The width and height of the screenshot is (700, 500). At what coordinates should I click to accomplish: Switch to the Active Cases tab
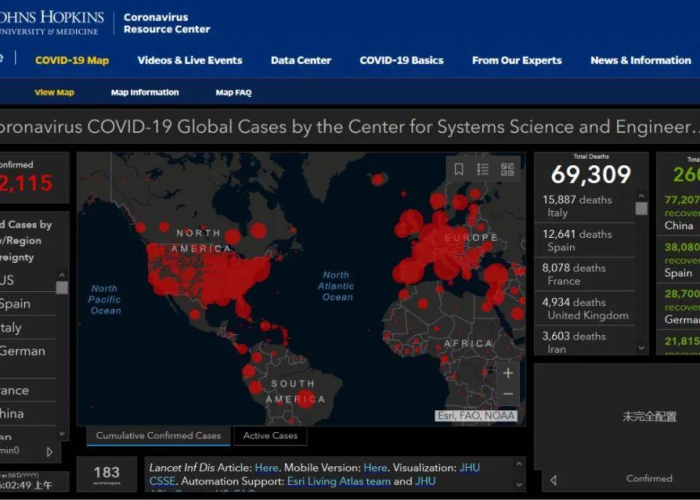[x=270, y=436]
